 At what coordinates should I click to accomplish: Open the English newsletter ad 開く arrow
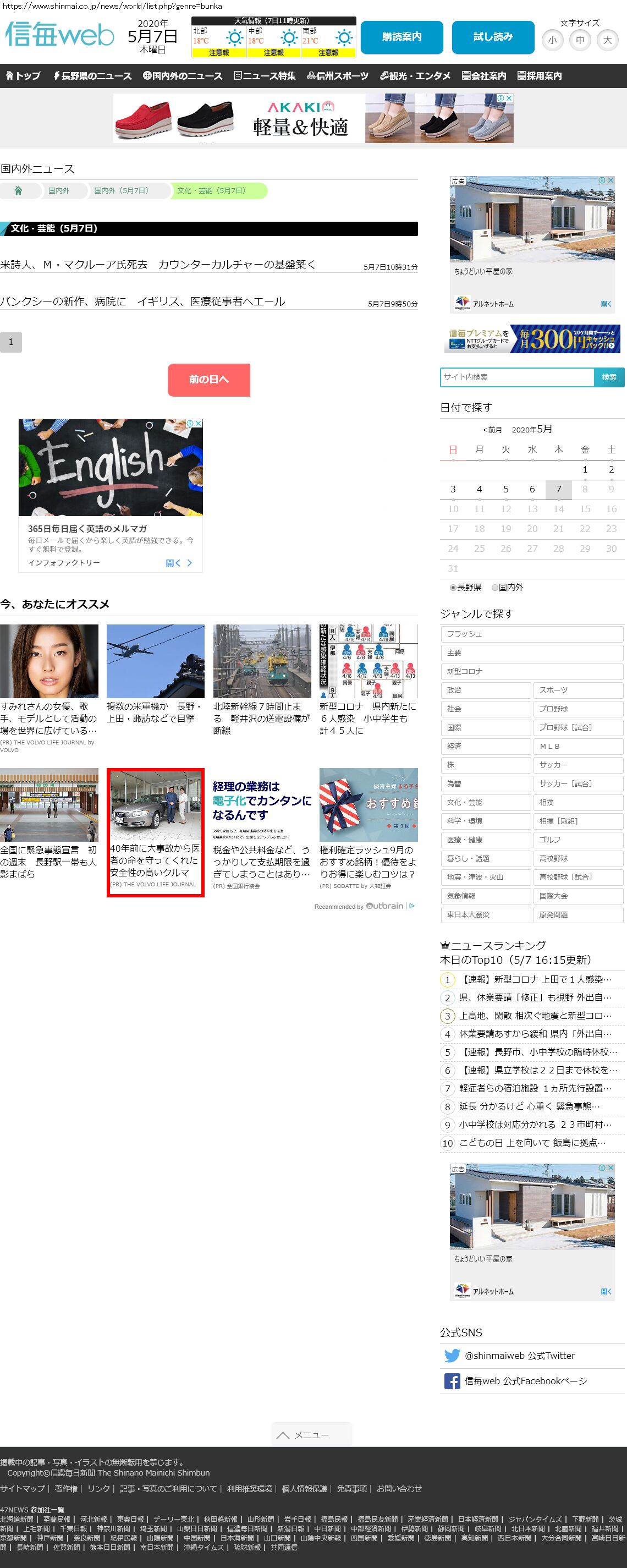tap(178, 563)
